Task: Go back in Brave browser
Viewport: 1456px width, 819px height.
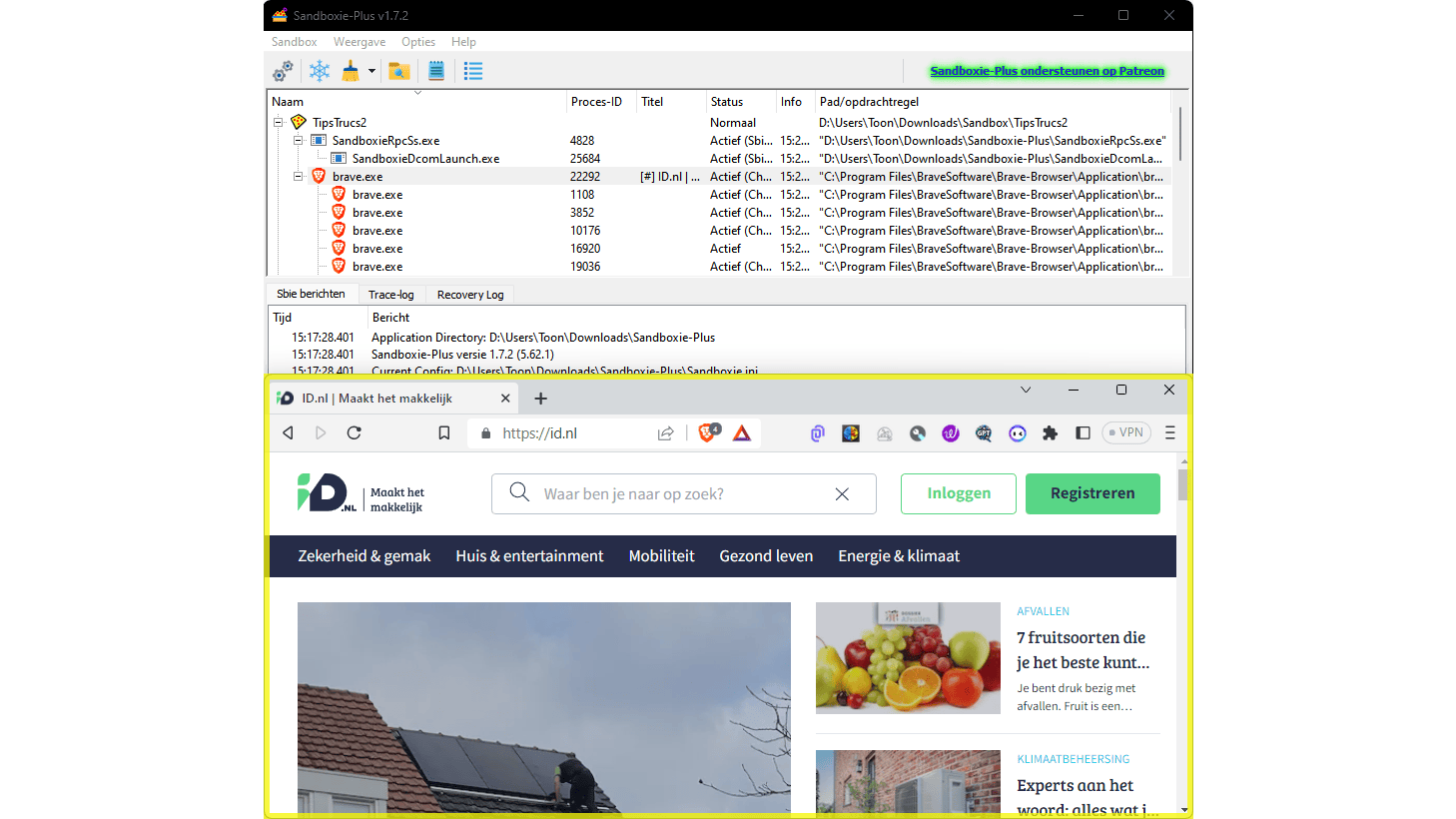Action: click(288, 432)
